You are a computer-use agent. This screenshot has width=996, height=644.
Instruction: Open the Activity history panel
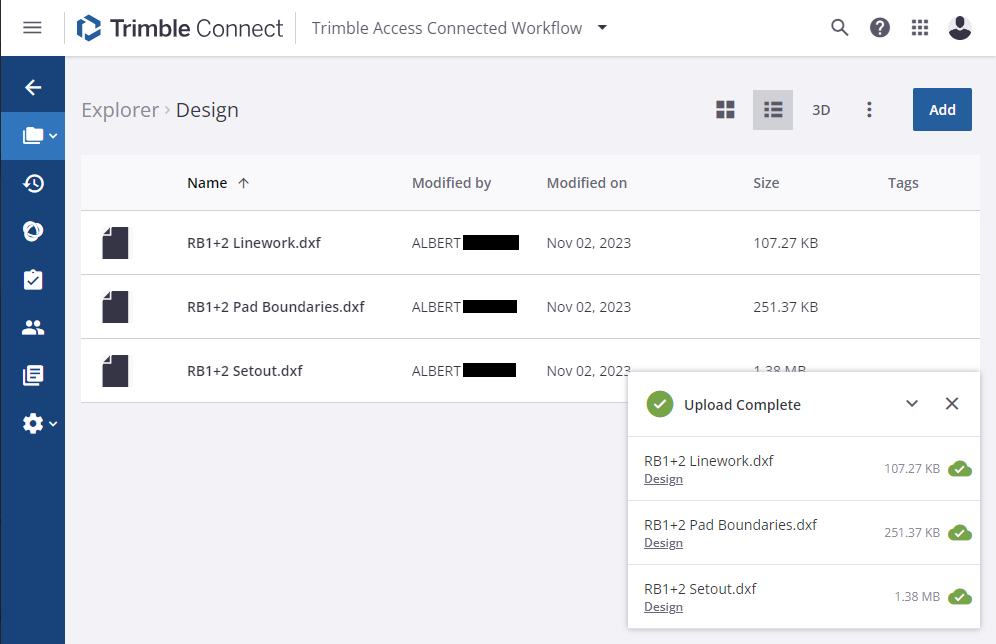tap(33, 184)
